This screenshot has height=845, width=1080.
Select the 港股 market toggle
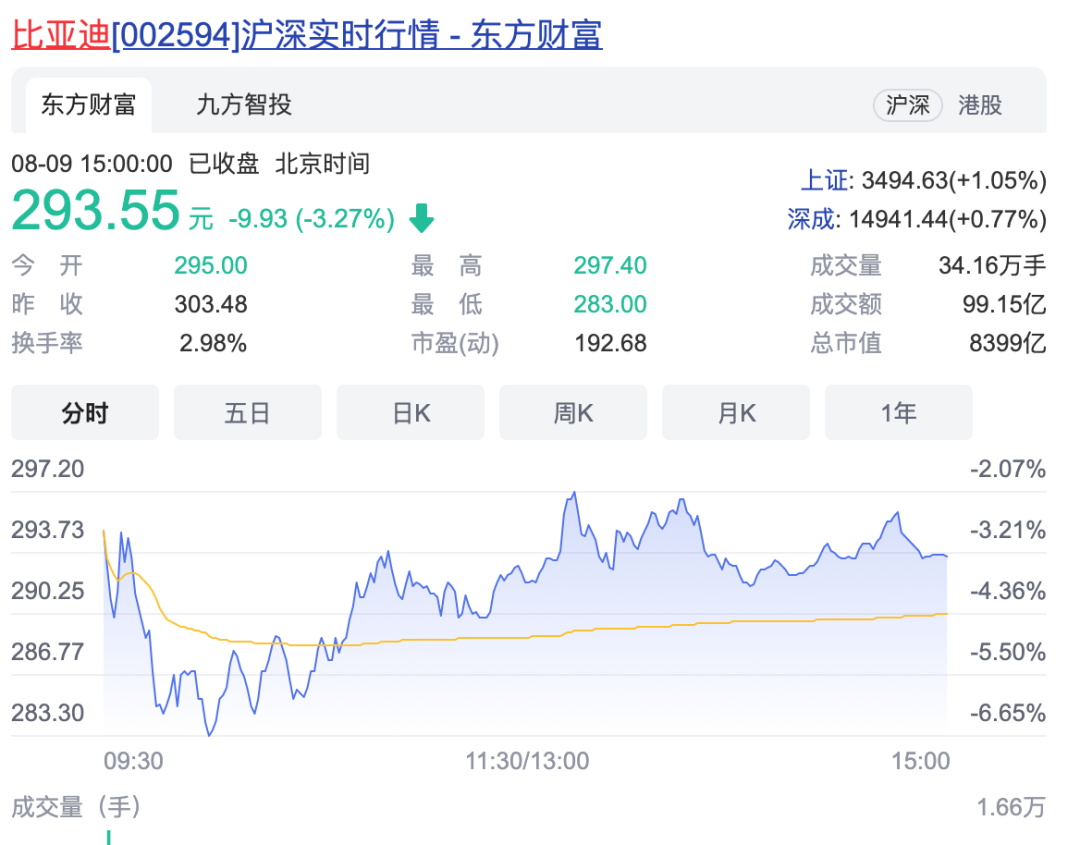(x=979, y=105)
